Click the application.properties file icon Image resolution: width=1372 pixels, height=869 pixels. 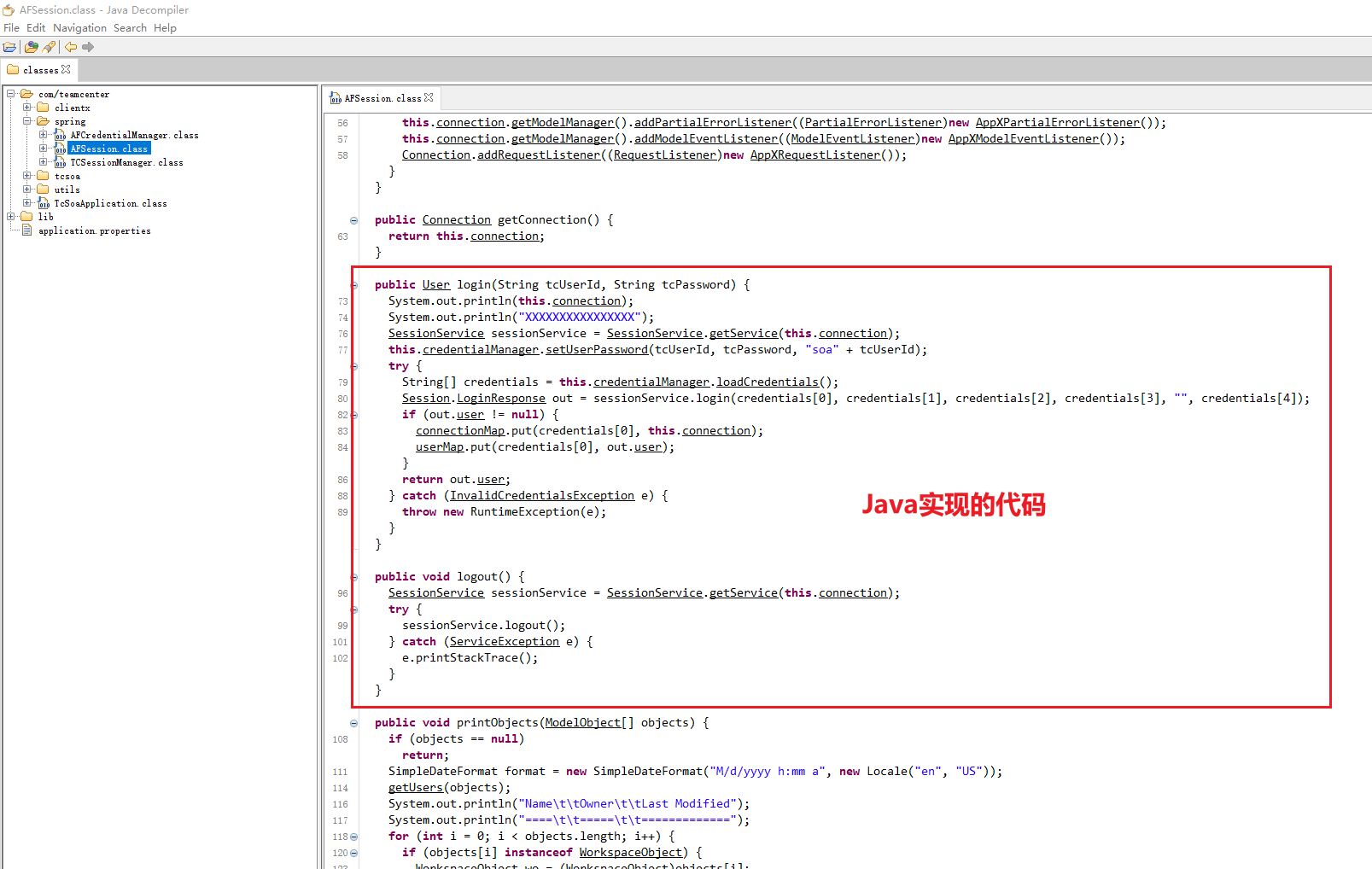pos(27,230)
